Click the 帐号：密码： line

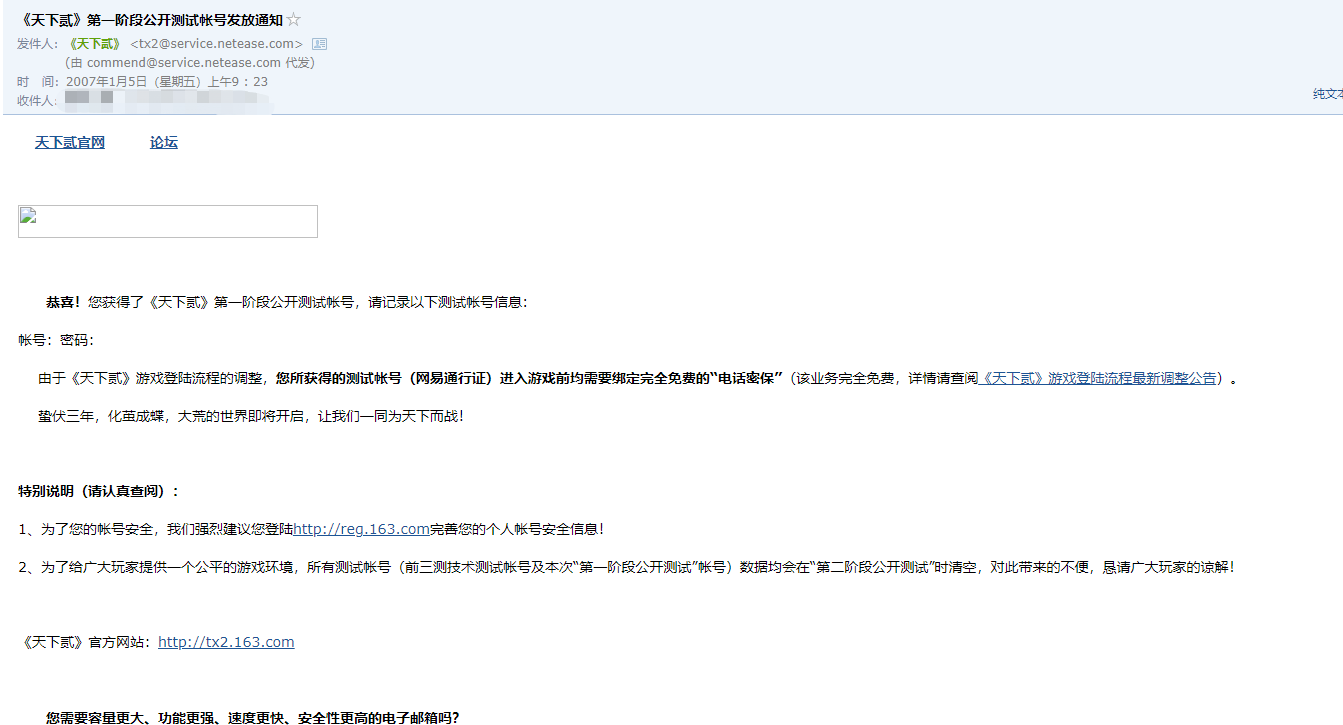tap(56, 340)
